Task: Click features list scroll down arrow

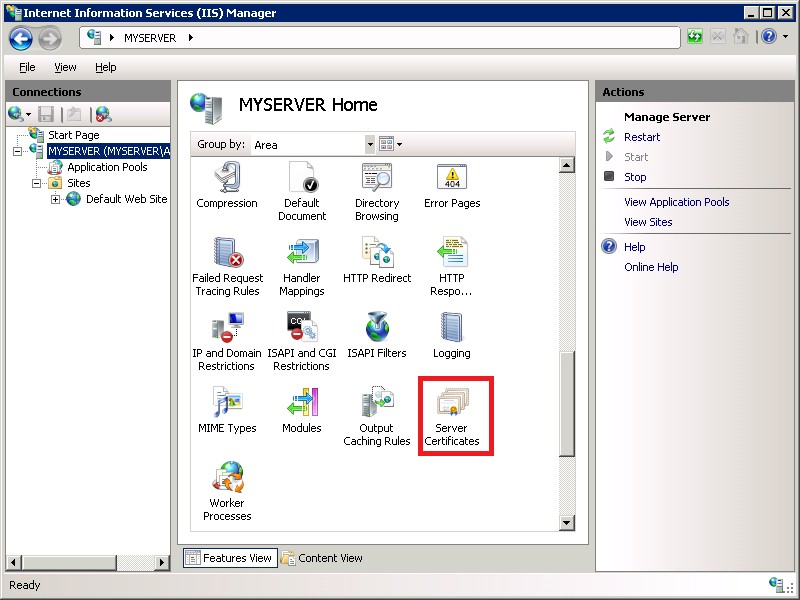Action: [x=567, y=522]
